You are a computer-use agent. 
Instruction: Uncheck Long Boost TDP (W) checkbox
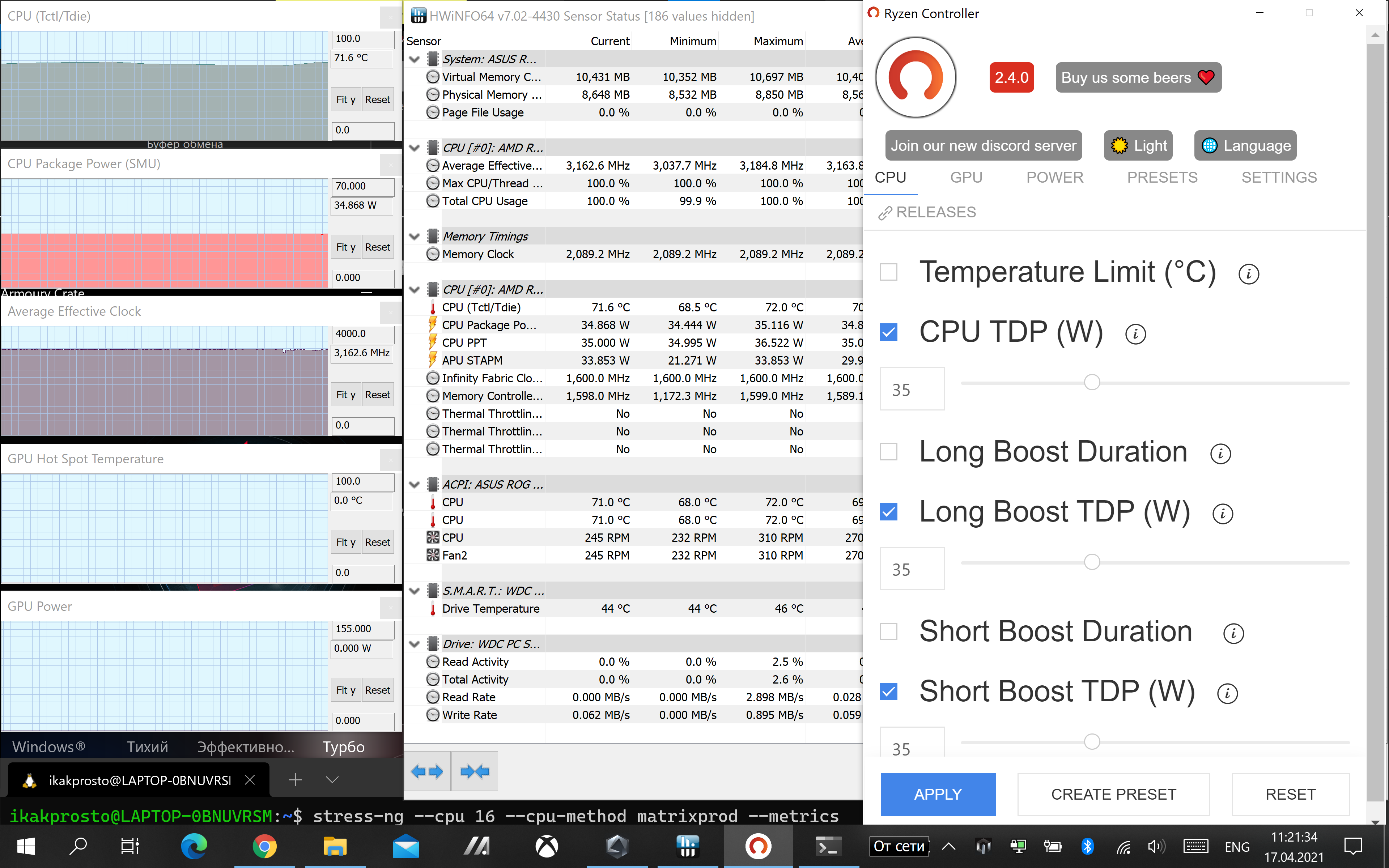pos(888,511)
